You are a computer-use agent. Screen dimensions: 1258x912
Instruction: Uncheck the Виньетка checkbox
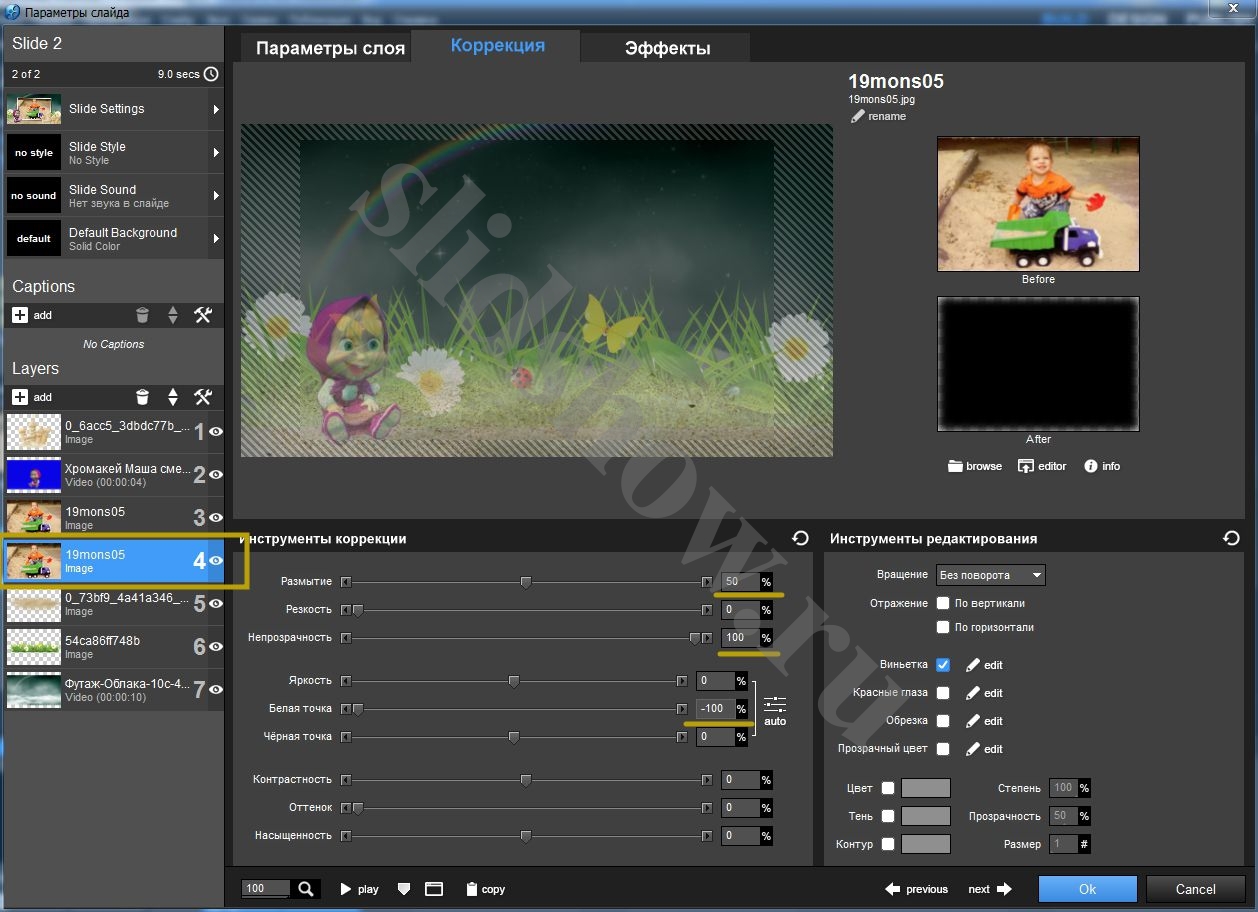[943, 665]
